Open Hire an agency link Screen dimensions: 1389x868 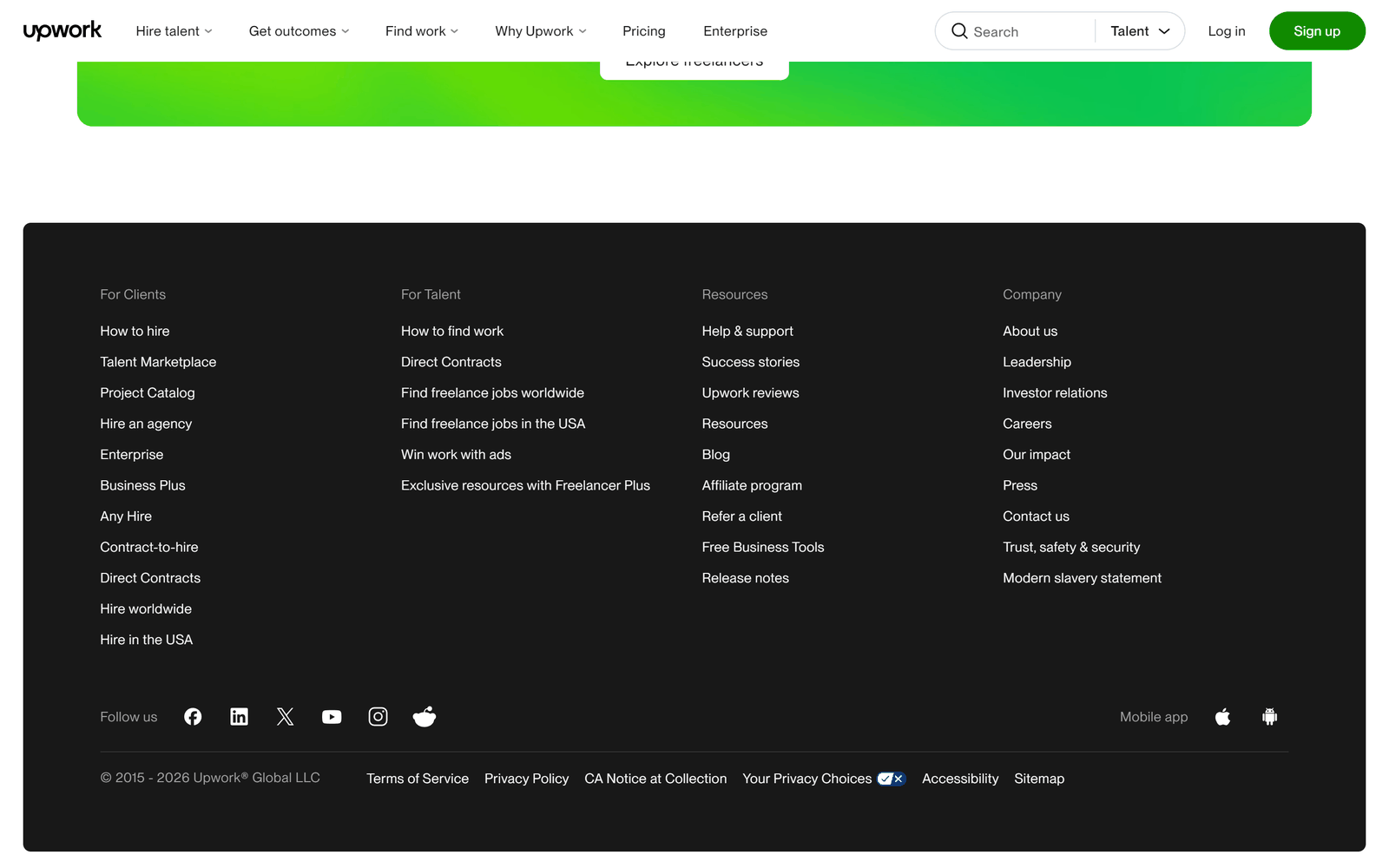pyautogui.click(x=146, y=424)
